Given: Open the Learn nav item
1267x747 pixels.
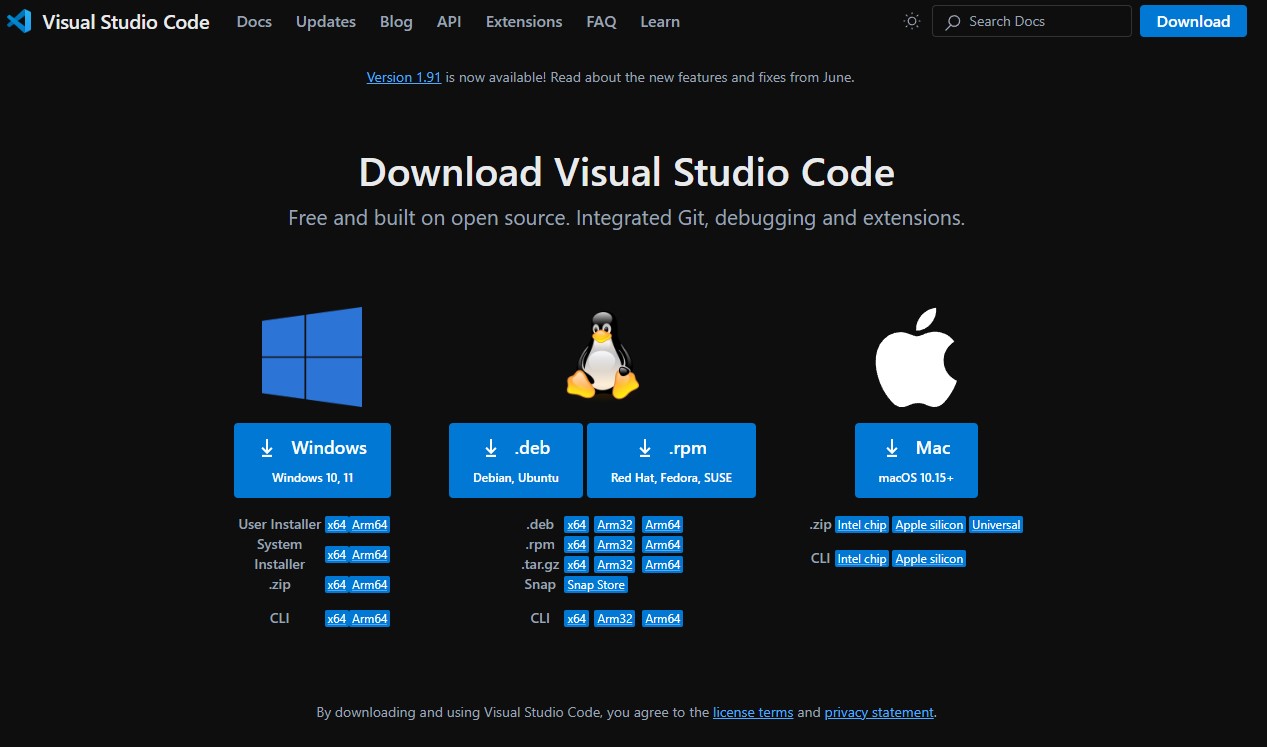Looking at the screenshot, I should point(660,21).
